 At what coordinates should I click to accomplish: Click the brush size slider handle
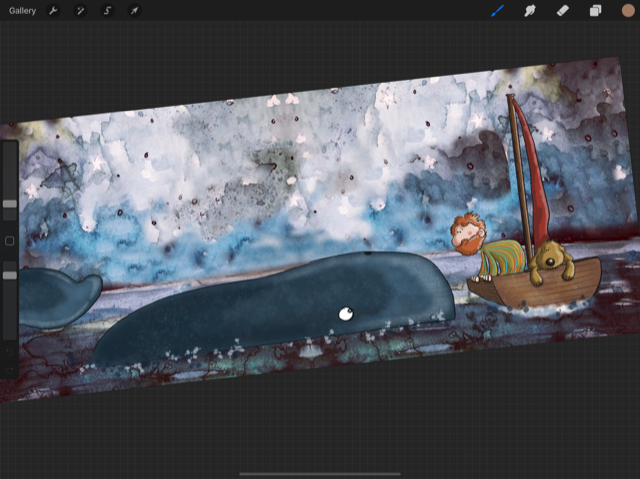(10, 203)
